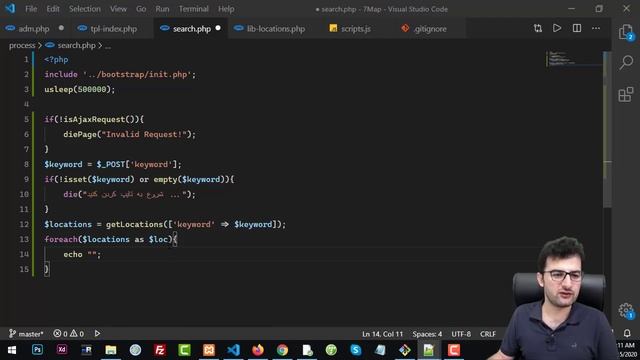Viewport: 640px width, 360px height.
Task: Open the Edit menu
Action: pos(53,9)
